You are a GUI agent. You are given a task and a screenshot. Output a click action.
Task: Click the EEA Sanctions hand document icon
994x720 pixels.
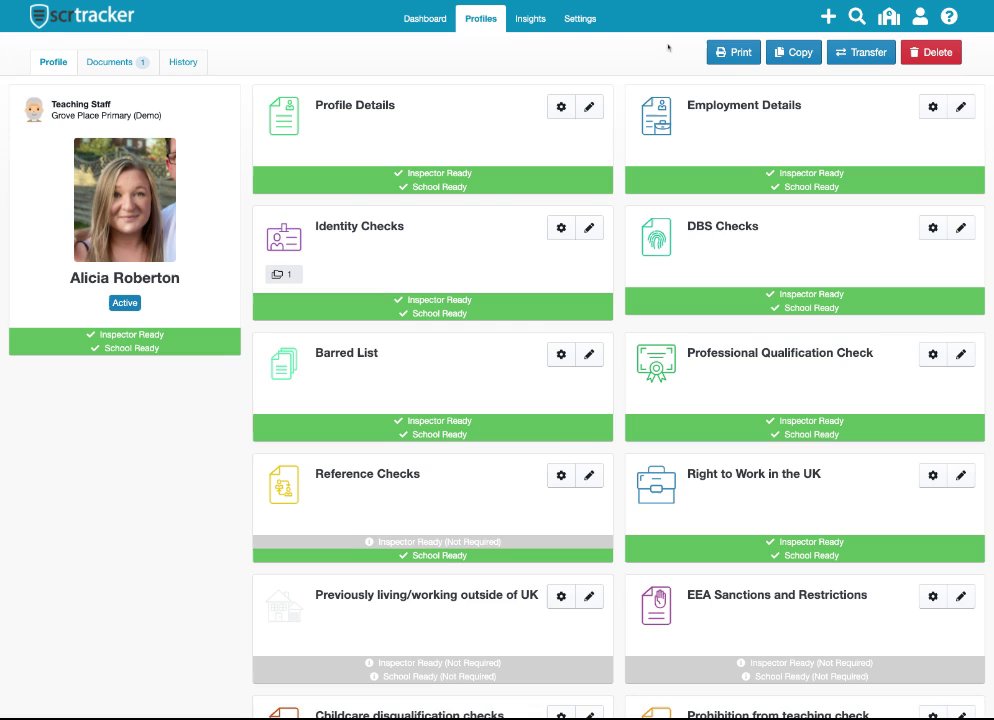click(656, 606)
